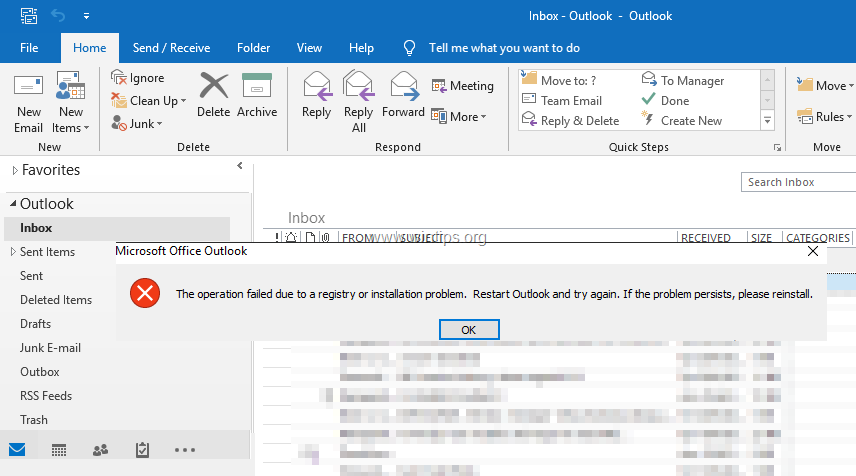Open the Clean Up dropdown

click(148, 101)
